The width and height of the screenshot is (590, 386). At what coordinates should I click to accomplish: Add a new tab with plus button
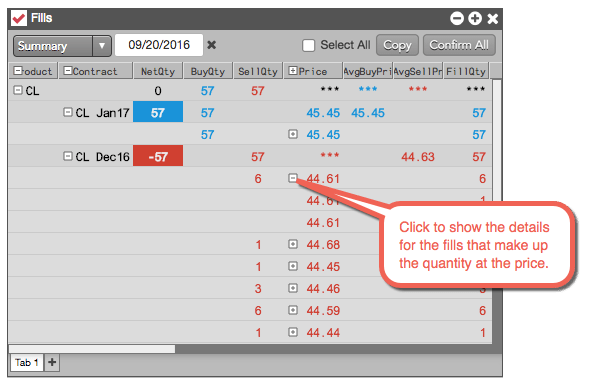[x=52, y=363]
